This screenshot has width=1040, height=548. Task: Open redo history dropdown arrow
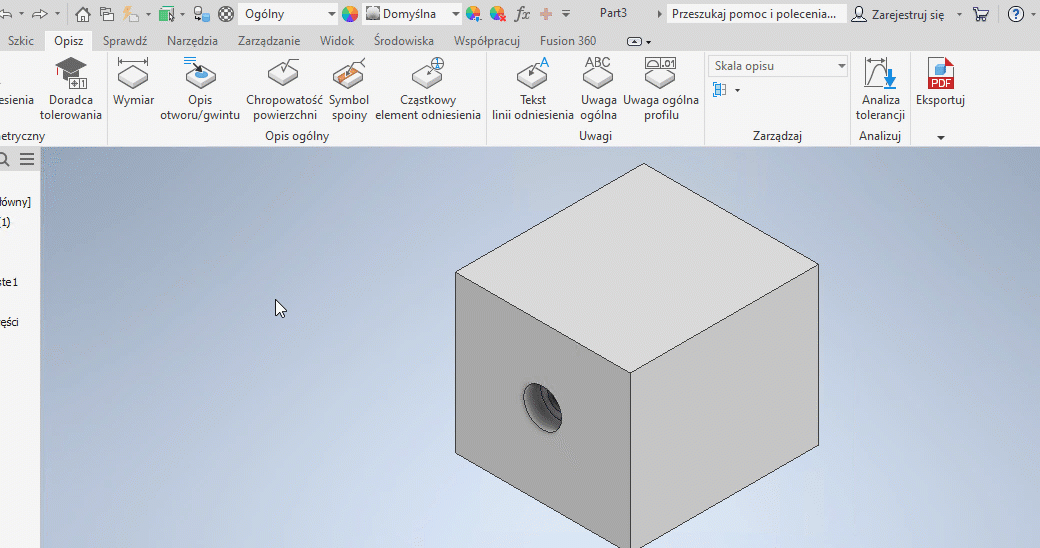click(x=57, y=13)
